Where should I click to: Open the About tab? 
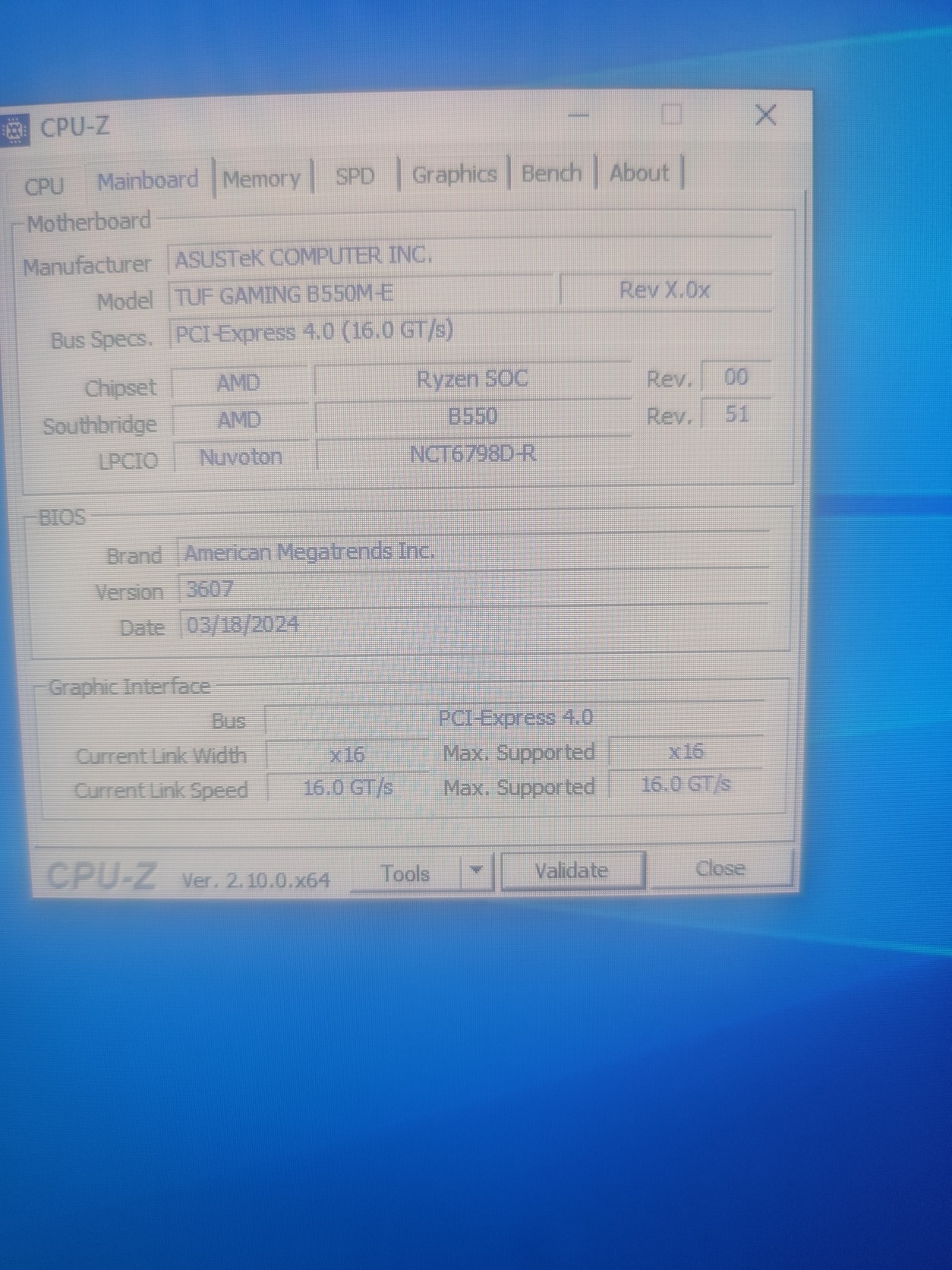(x=640, y=172)
